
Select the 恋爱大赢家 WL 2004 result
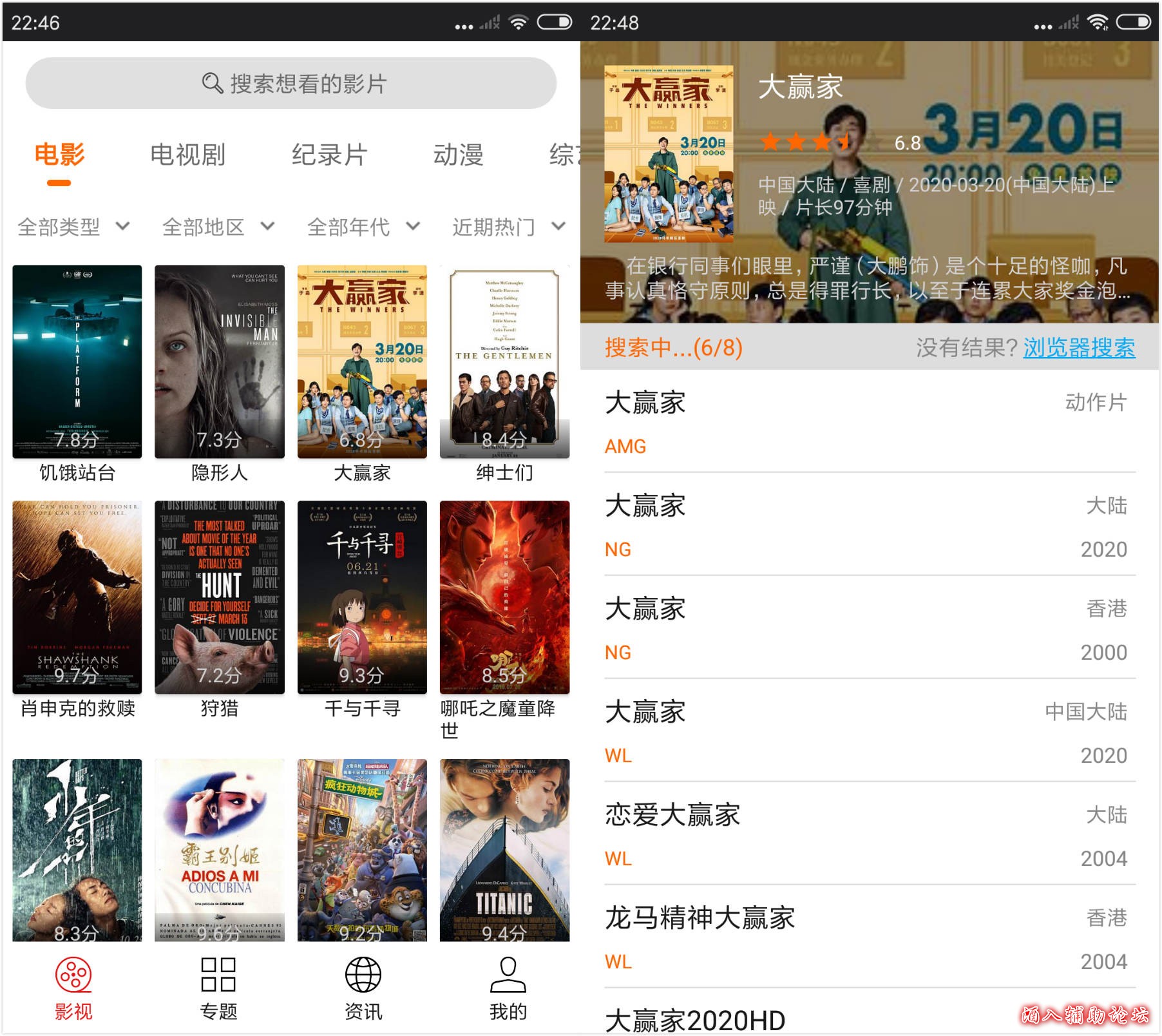(870, 834)
